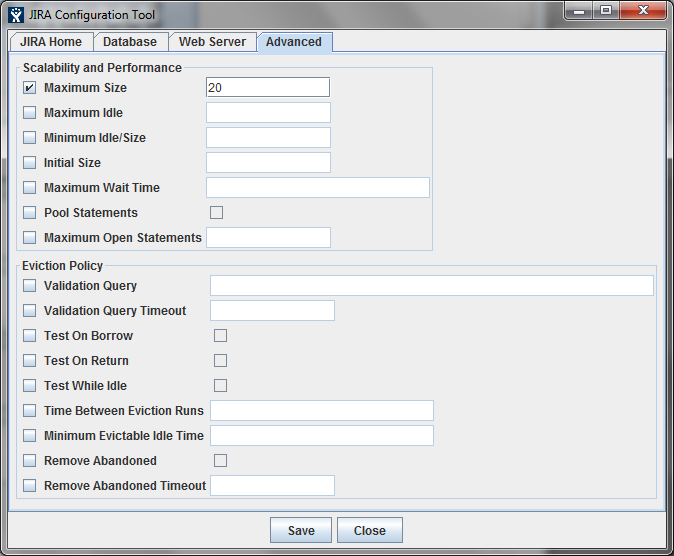Enable the Maximum Idle checkbox

point(29,113)
